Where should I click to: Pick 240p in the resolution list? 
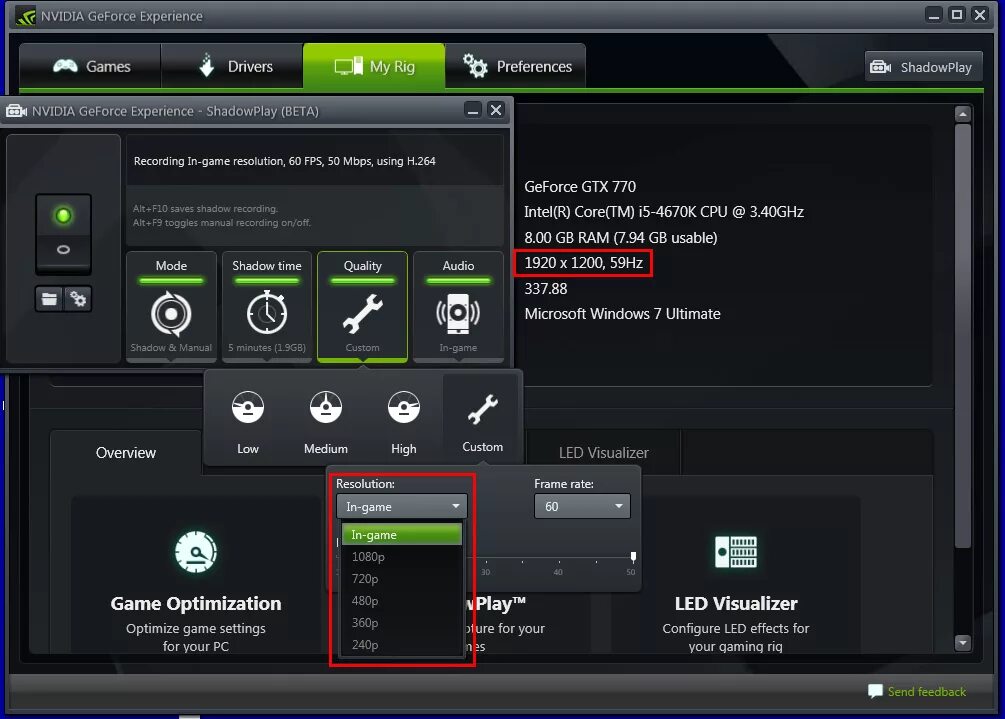point(402,645)
